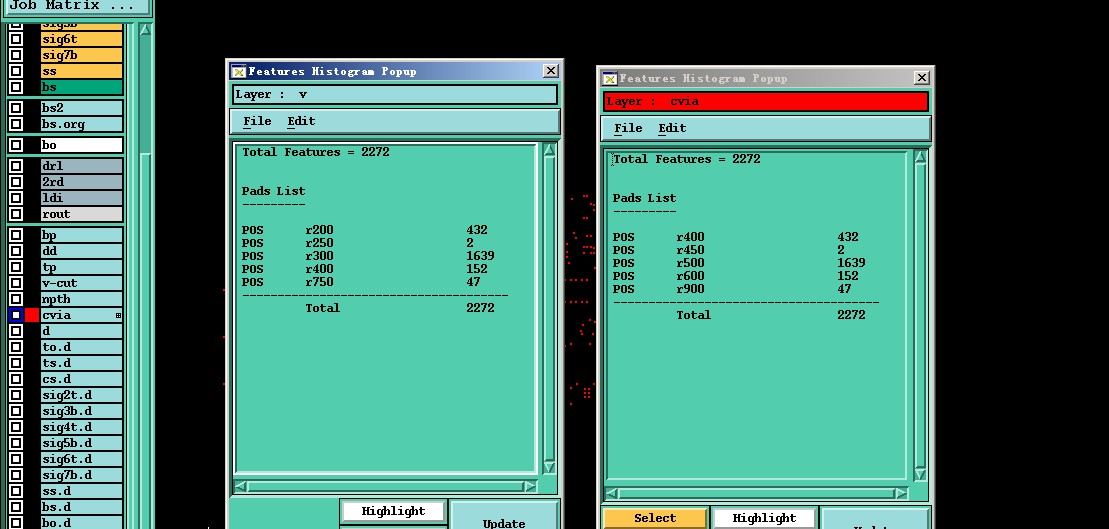1109x529 pixels.
Task: Open File menu in the cvia popup
Action: [x=627, y=128]
